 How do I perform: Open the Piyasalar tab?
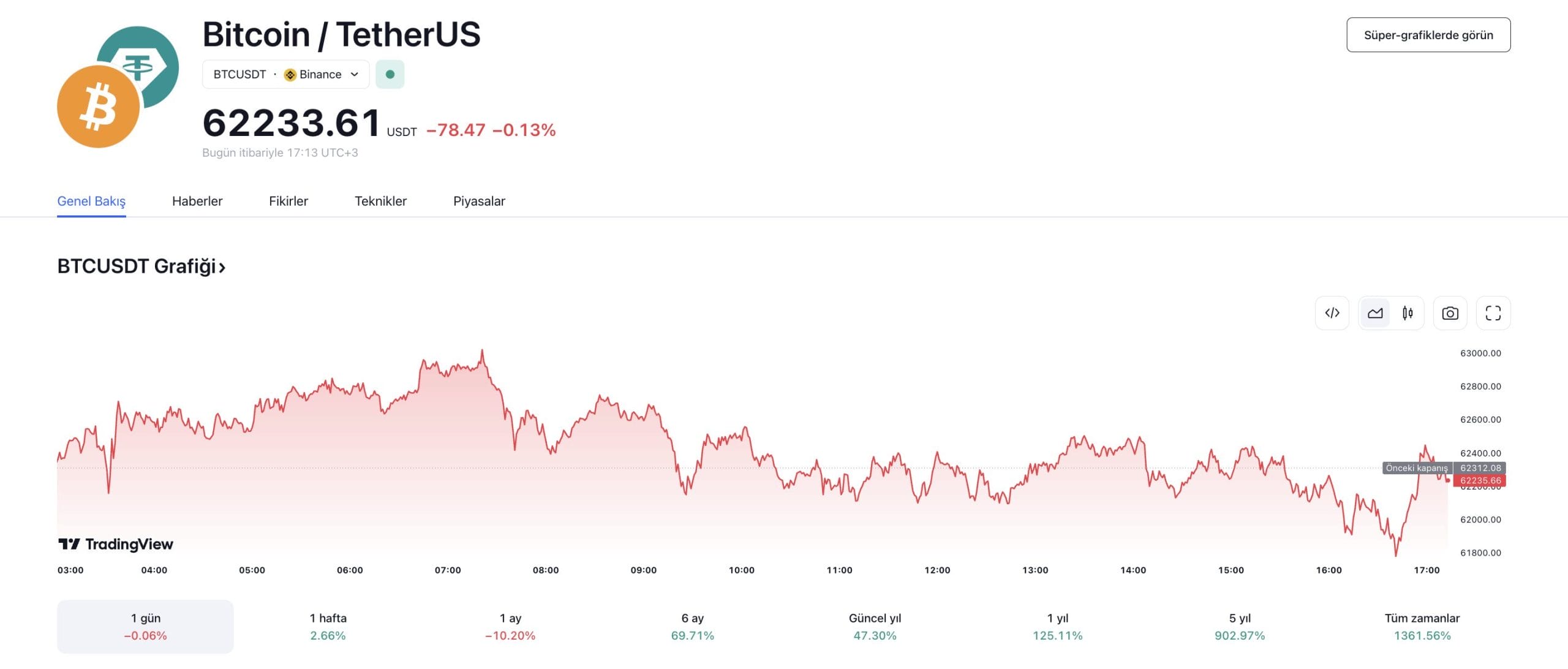[x=479, y=201]
